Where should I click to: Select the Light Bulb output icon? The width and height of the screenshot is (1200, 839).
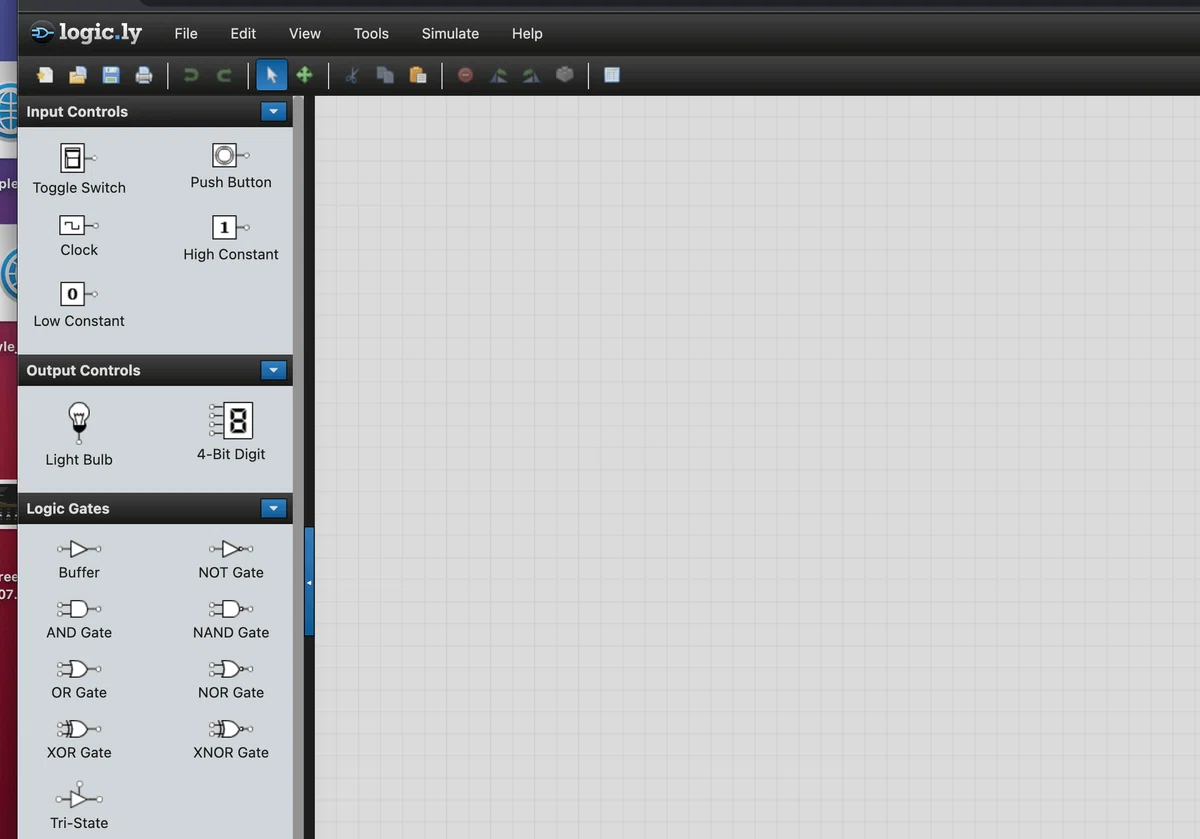(x=79, y=423)
